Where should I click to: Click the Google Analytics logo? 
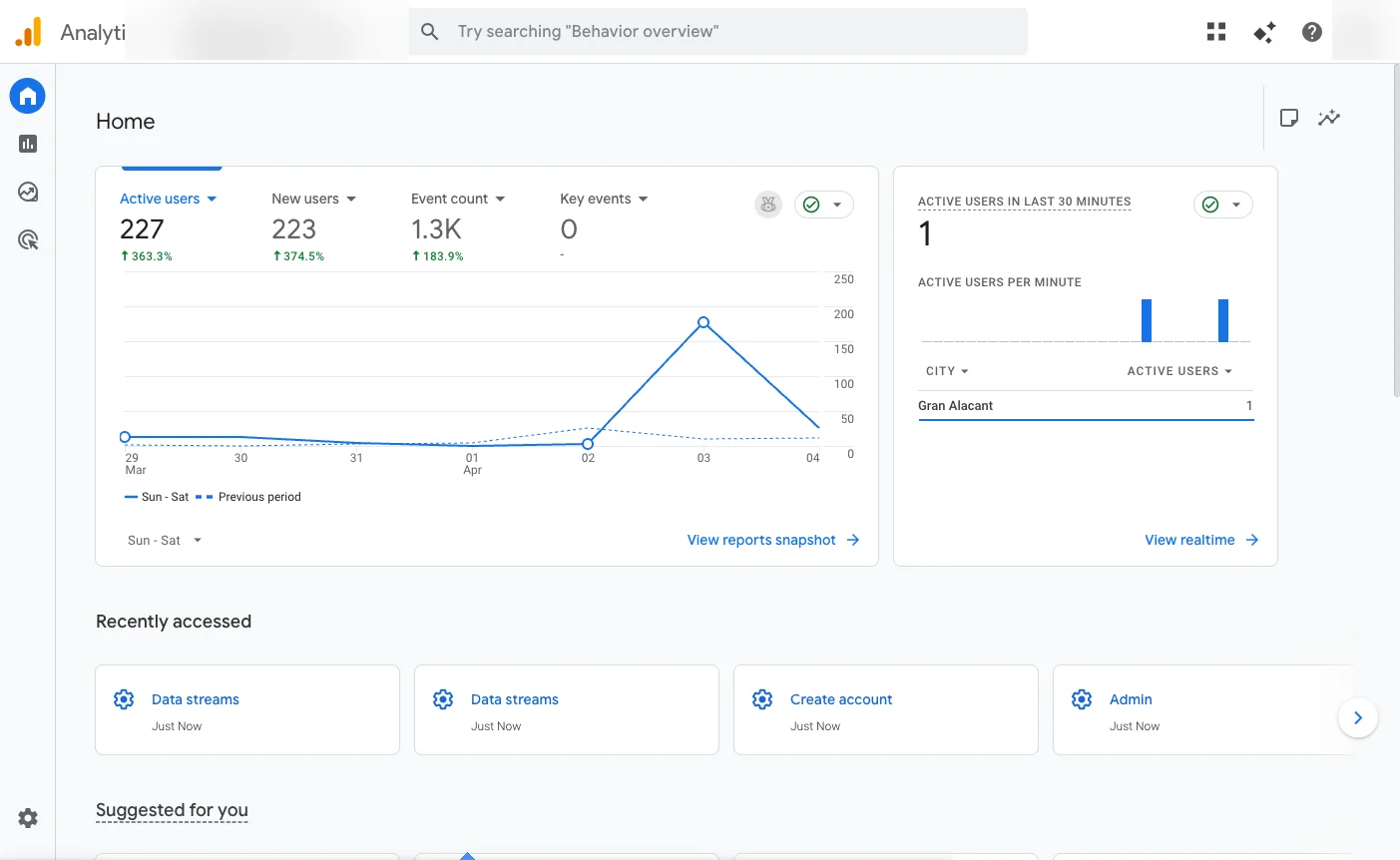(x=28, y=31)
